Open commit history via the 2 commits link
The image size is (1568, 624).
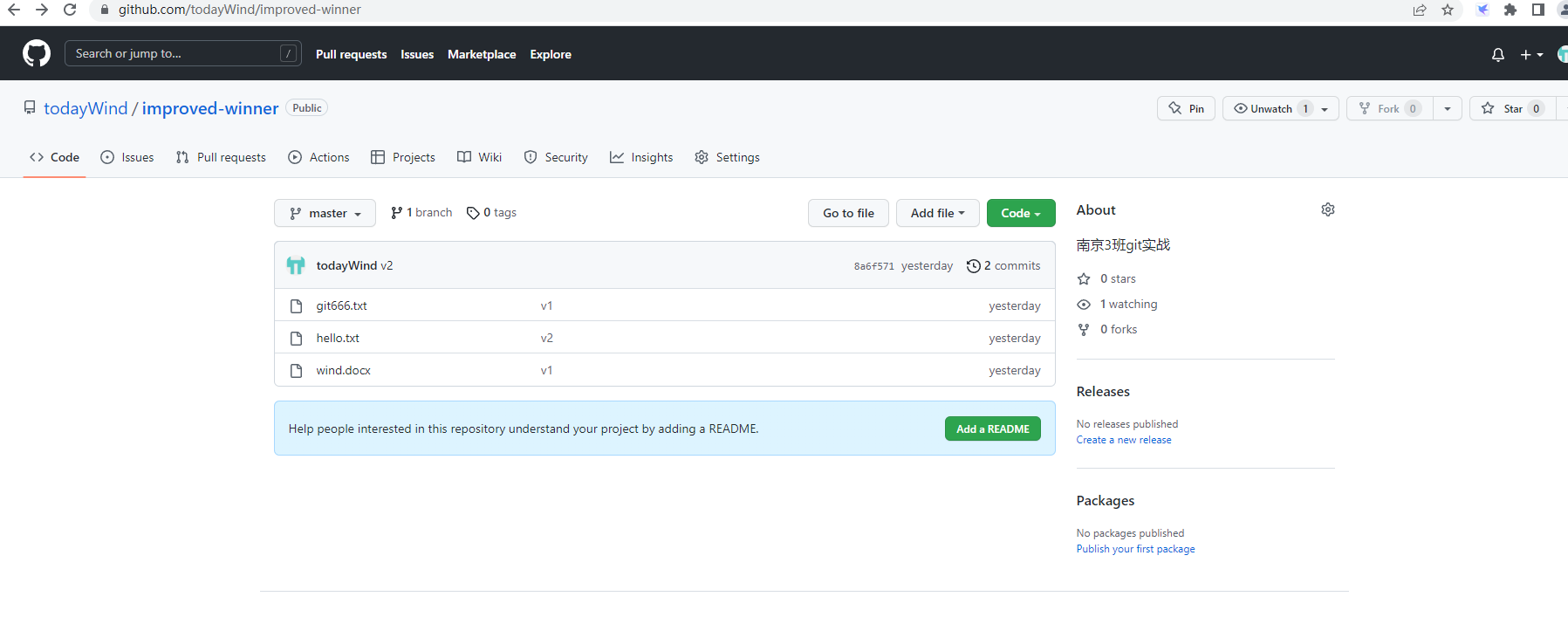click(1003, 266)
